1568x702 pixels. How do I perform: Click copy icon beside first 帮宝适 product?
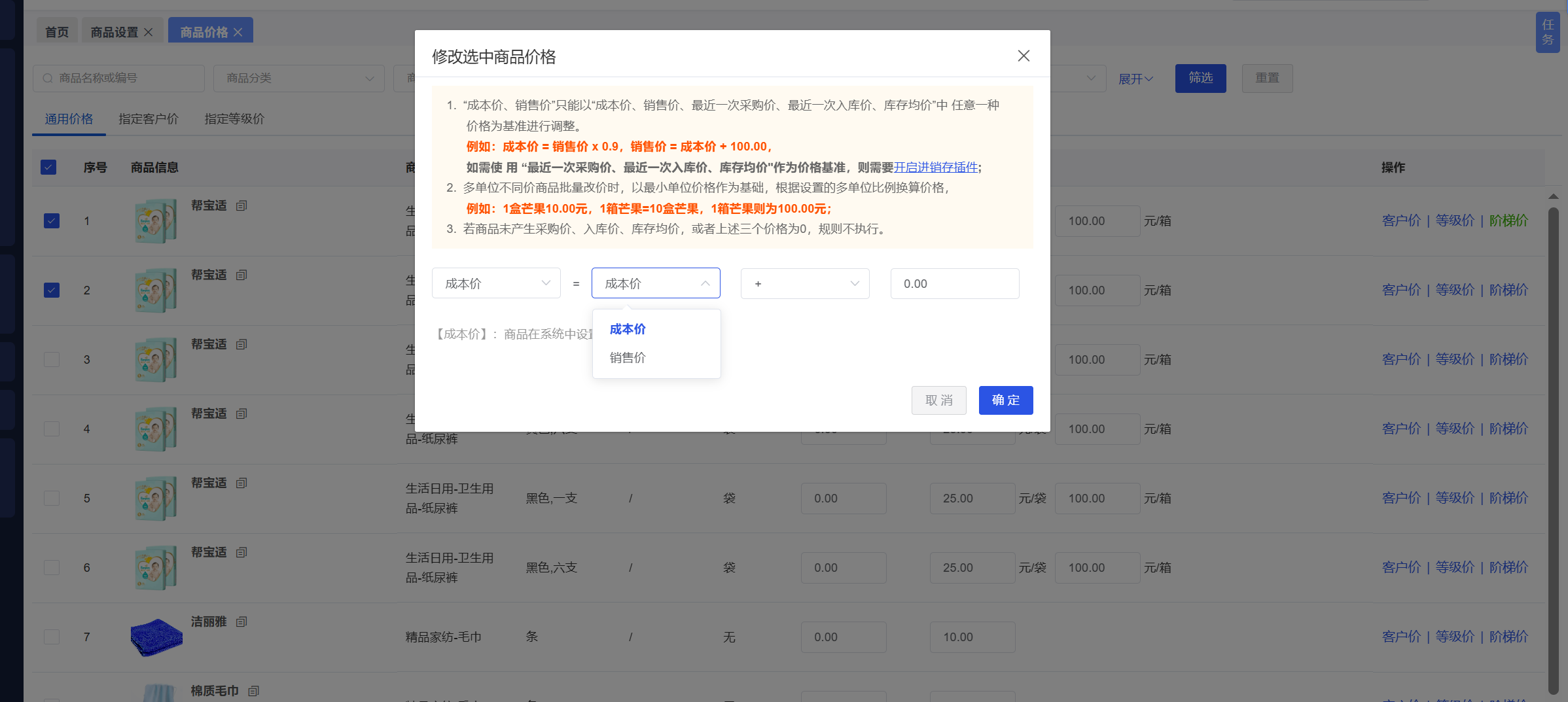tap(241, 206)
